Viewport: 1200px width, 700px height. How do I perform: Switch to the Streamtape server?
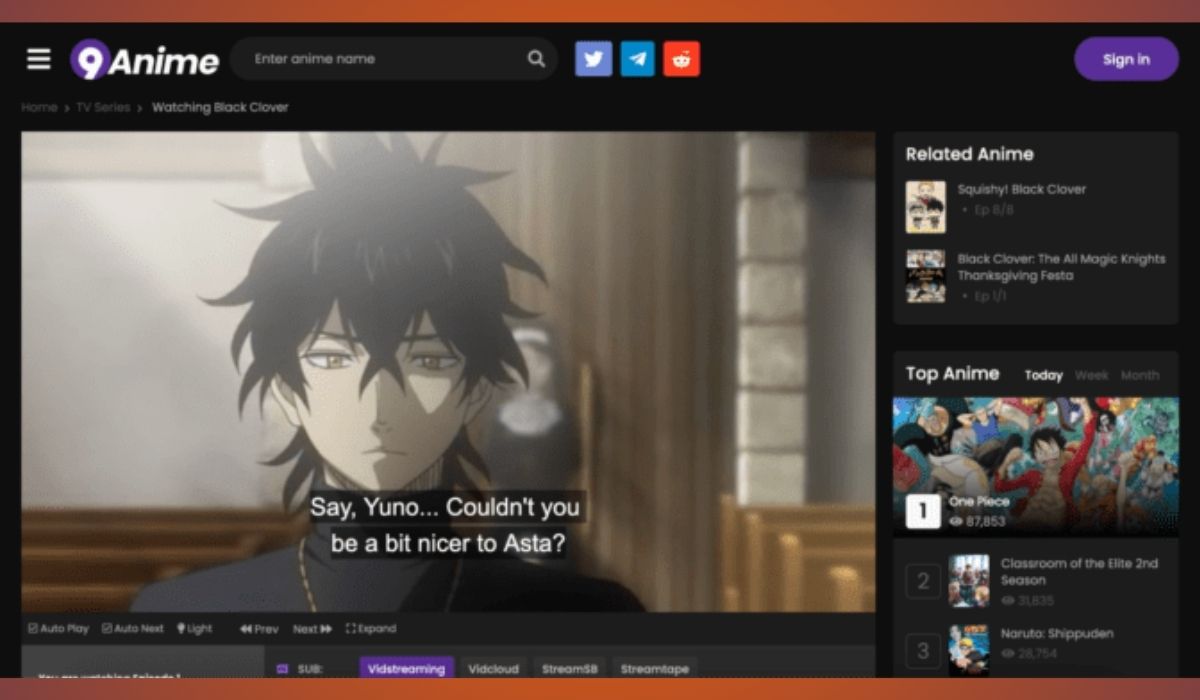pos(654,668)
